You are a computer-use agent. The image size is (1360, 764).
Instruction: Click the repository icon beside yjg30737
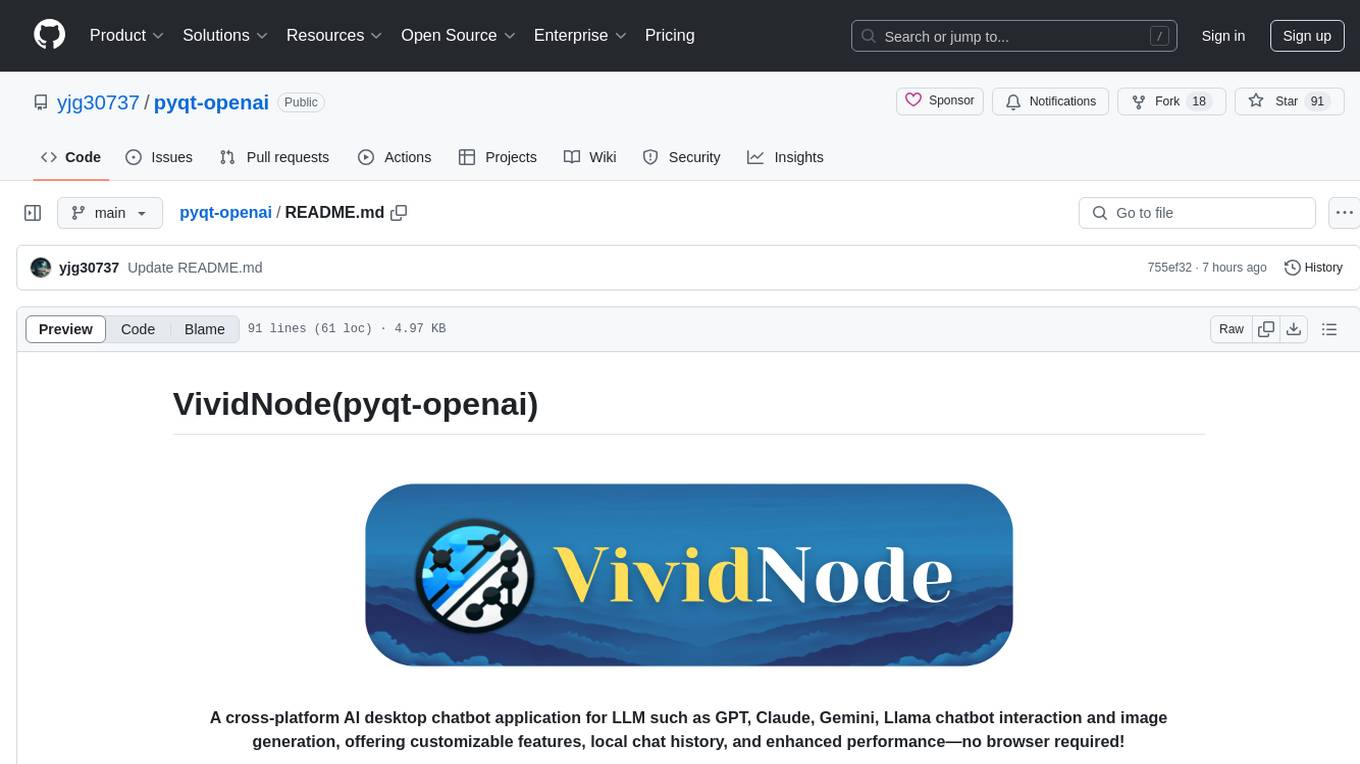pos(40,102)
